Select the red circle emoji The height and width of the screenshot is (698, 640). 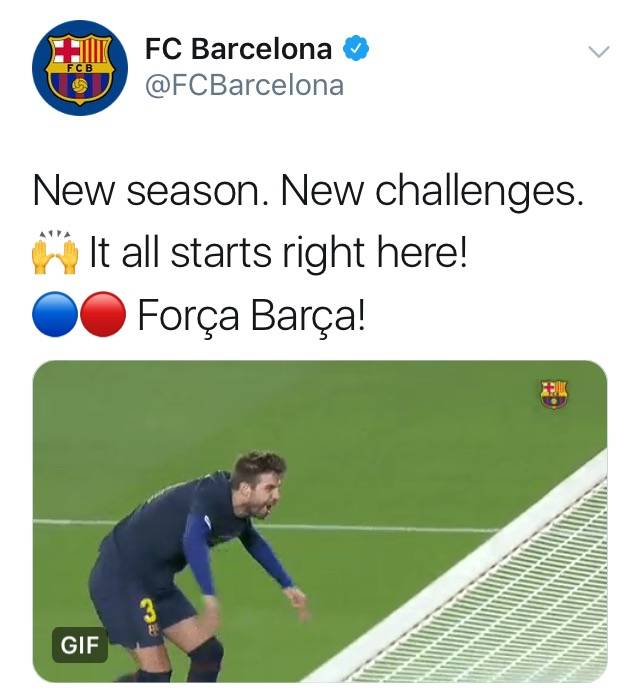click(103, 314)
